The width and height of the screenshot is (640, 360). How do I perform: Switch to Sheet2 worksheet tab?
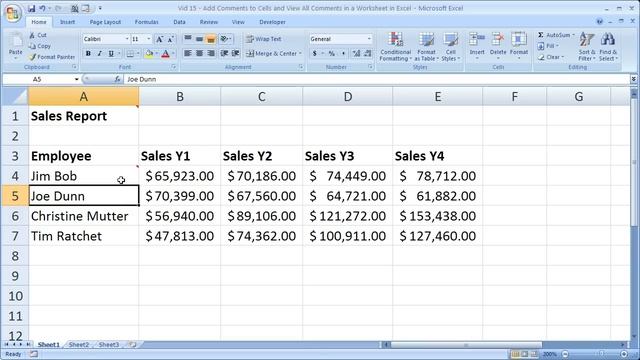click(79, 345)
